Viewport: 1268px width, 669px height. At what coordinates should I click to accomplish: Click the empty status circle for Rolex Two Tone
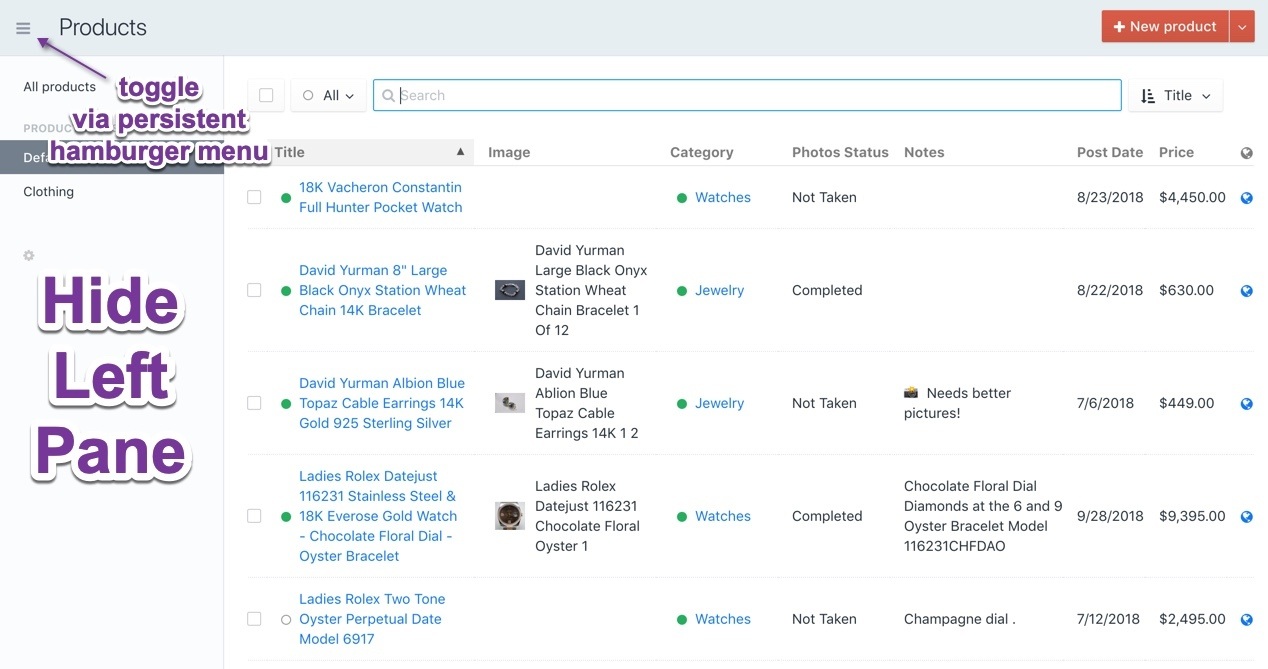(x=286, y=620)
